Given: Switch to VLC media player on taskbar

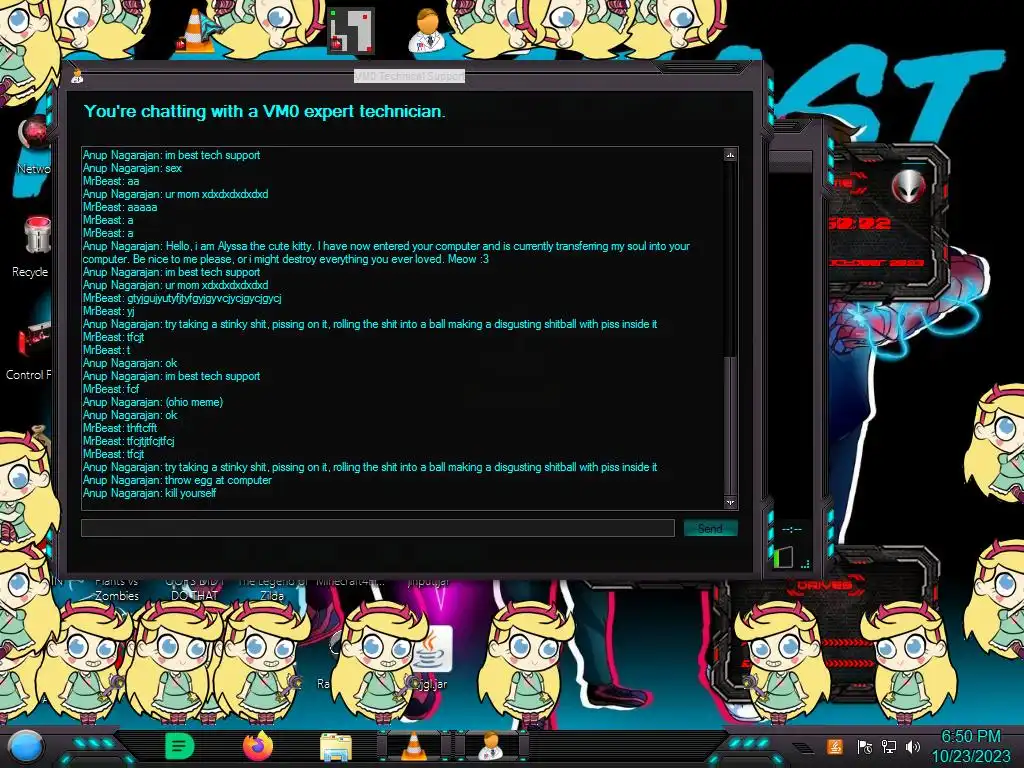Looking at the screenshot, I should [413, 746].
